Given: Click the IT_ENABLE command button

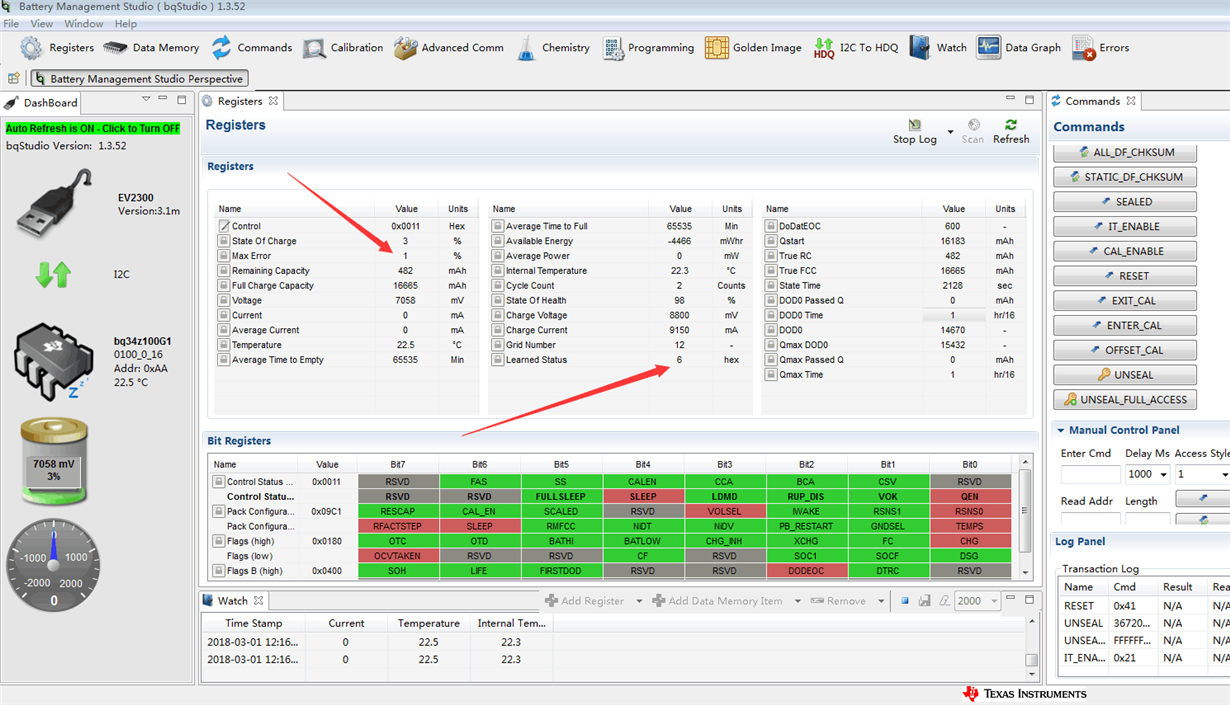Looking at the screenshot, I should 1124,227.
